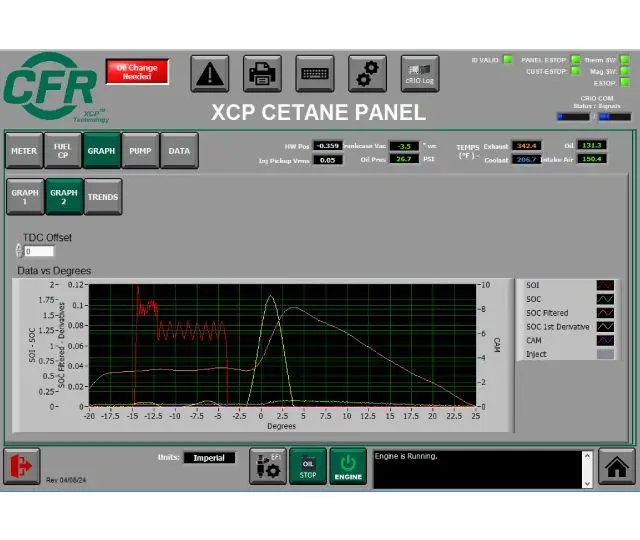This screenshot has height=540, width=640.
Task: Switch to the TRENDS tab
Action: pos(102,197)
